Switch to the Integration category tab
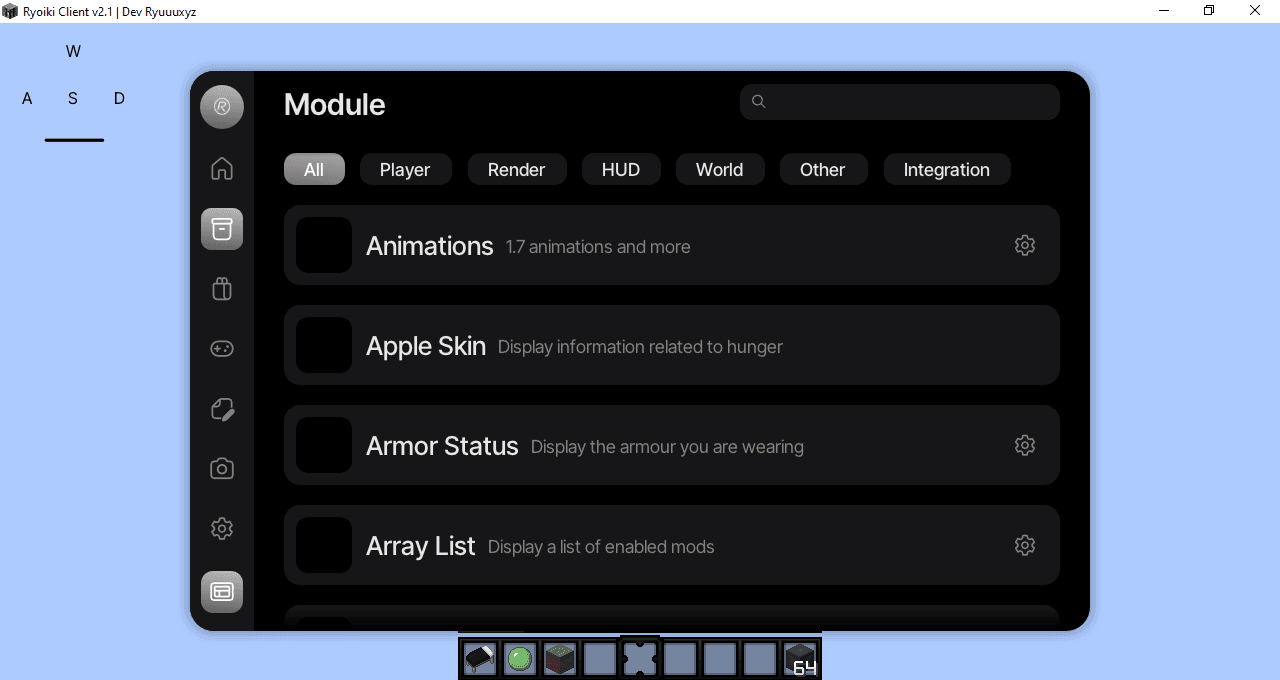Screen dimensions: 1280x680 [x=947, y=169]
